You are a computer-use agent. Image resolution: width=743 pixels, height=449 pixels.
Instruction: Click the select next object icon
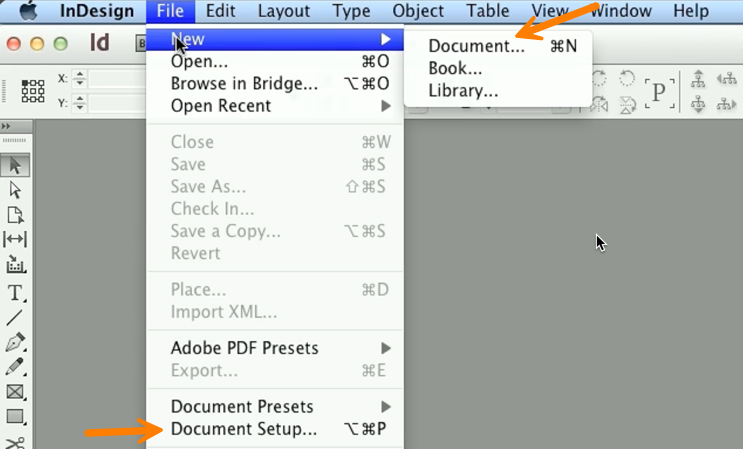(x=727, y=104)
